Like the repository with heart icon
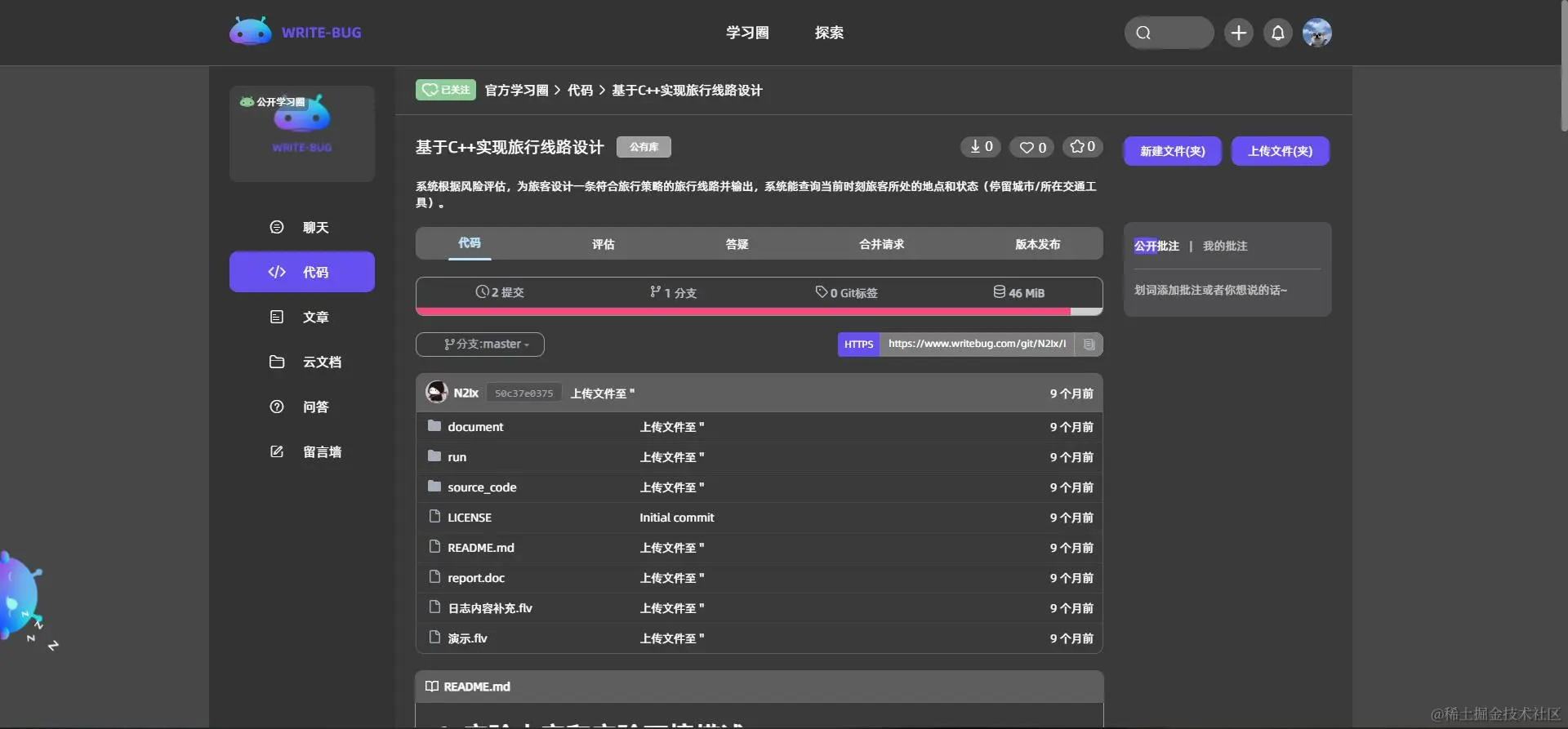Screen dimensions: 1568x729 pyautogui.click(x=1032, y=147)
